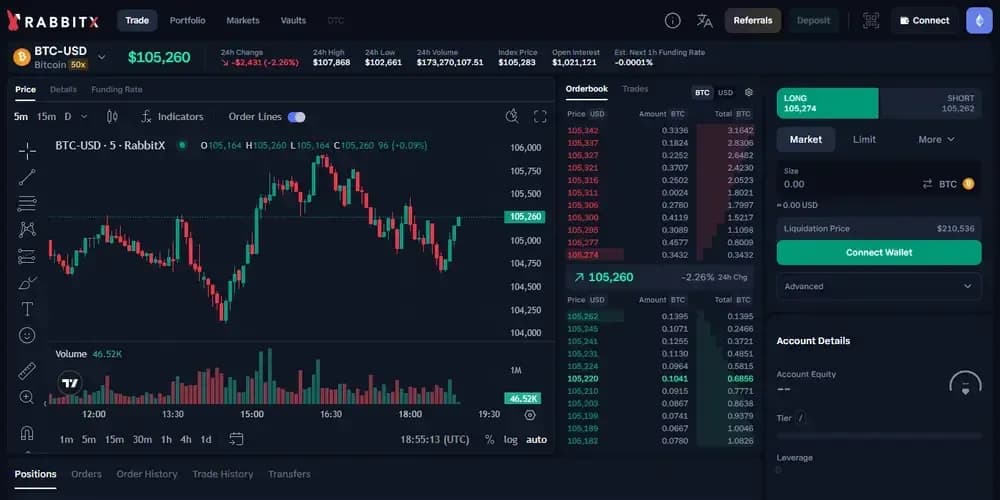Open the Orders tab

click(x=86, y=474)
